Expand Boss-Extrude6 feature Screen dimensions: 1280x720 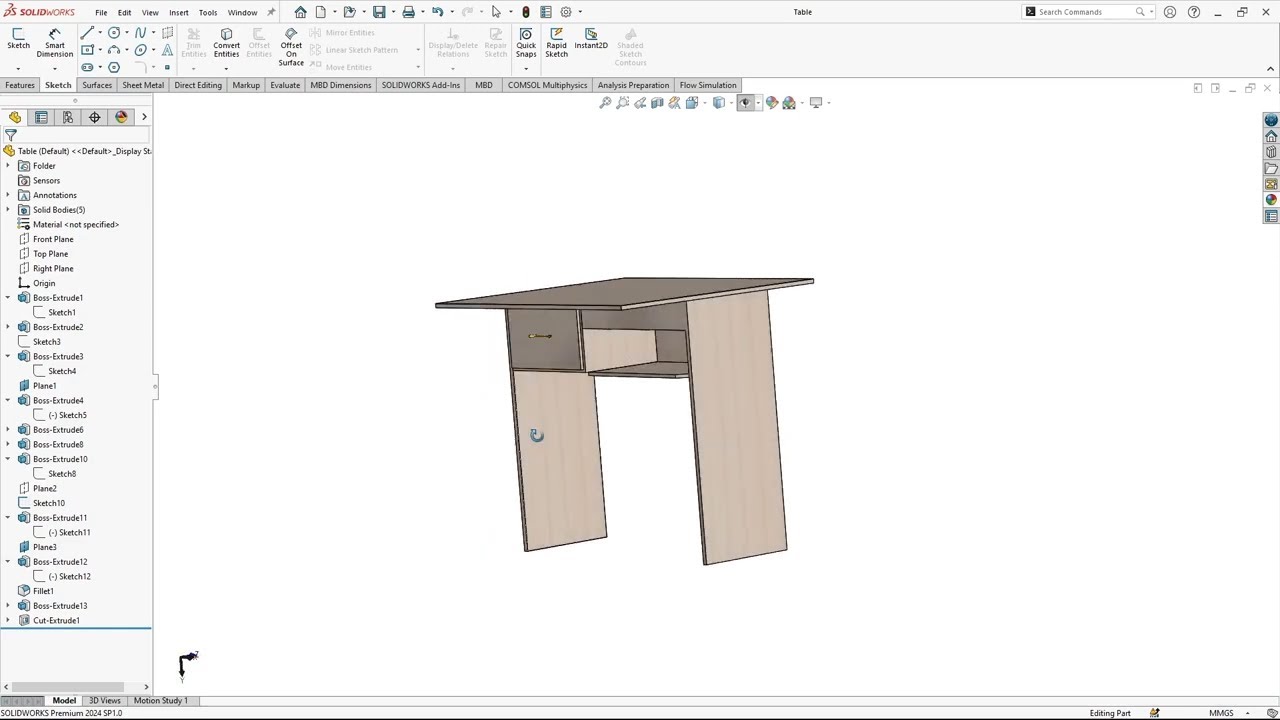click(x=8, y=430)
